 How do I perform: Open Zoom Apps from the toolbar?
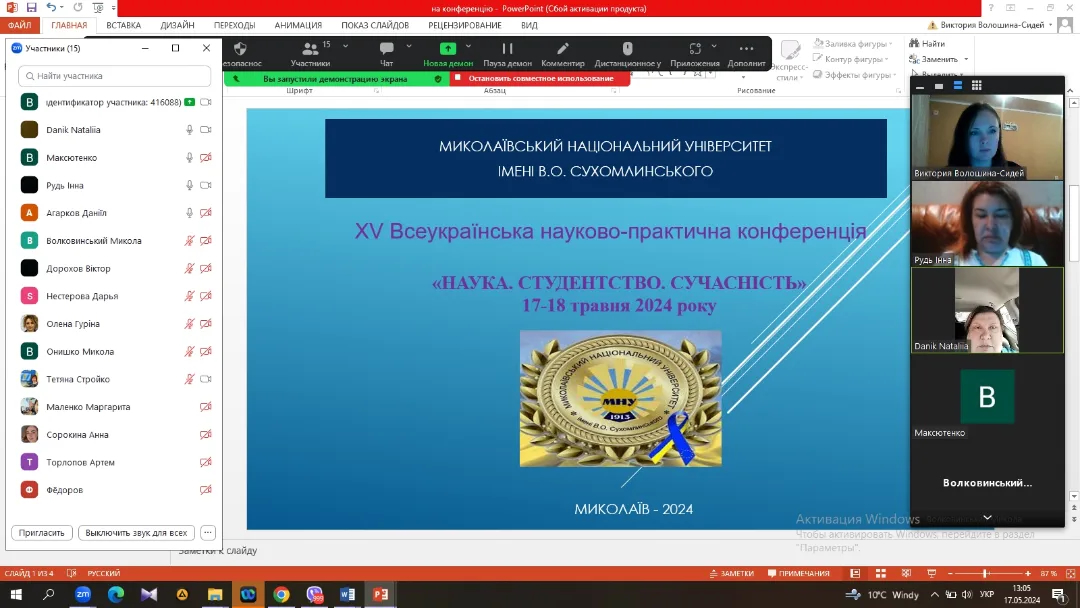[694, 49]
